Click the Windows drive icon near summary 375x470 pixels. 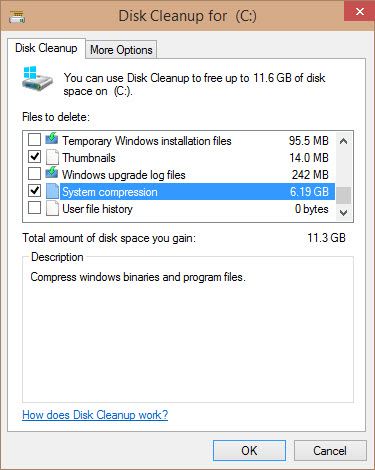(x=37, y=79)
